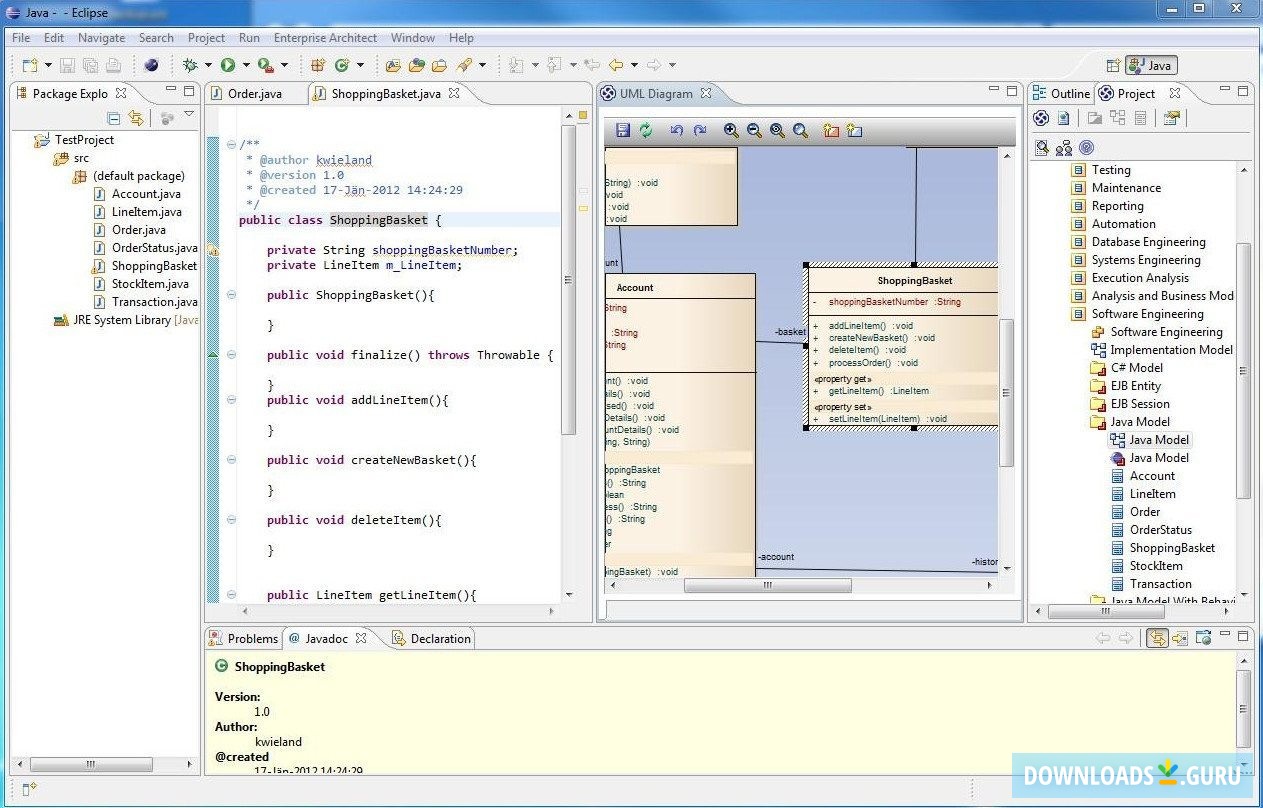Zoom in on the UML diagram
1263x808 pixels.
(731, 130)
